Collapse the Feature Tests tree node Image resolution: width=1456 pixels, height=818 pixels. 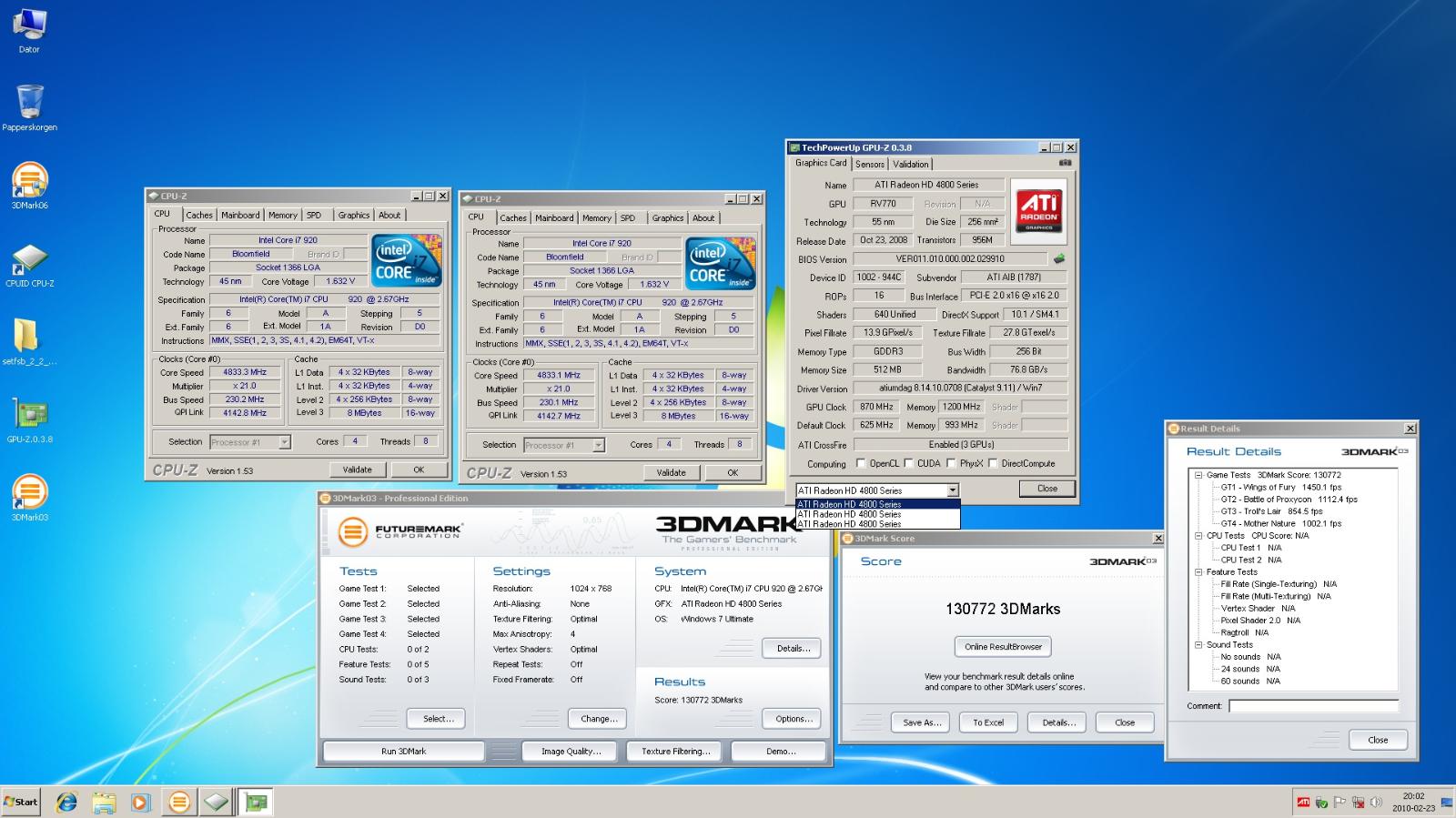point(1198,572)
